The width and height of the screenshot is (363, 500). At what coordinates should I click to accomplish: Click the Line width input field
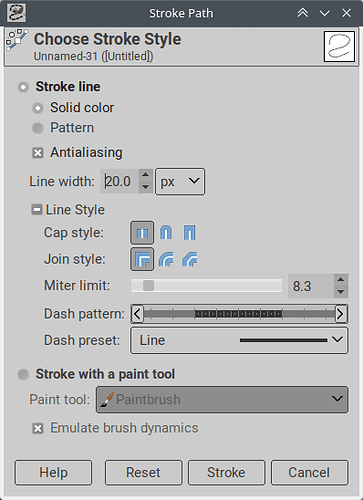[119, 181]
